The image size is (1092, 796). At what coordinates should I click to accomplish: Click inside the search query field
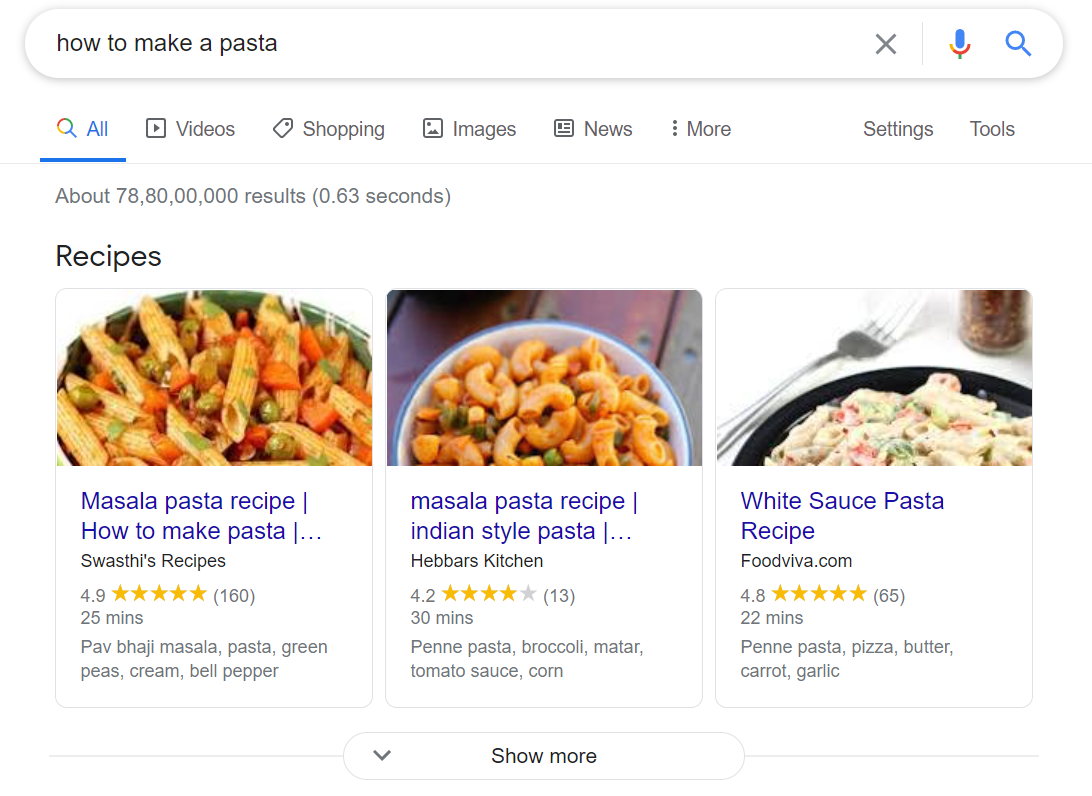(450, 44)
